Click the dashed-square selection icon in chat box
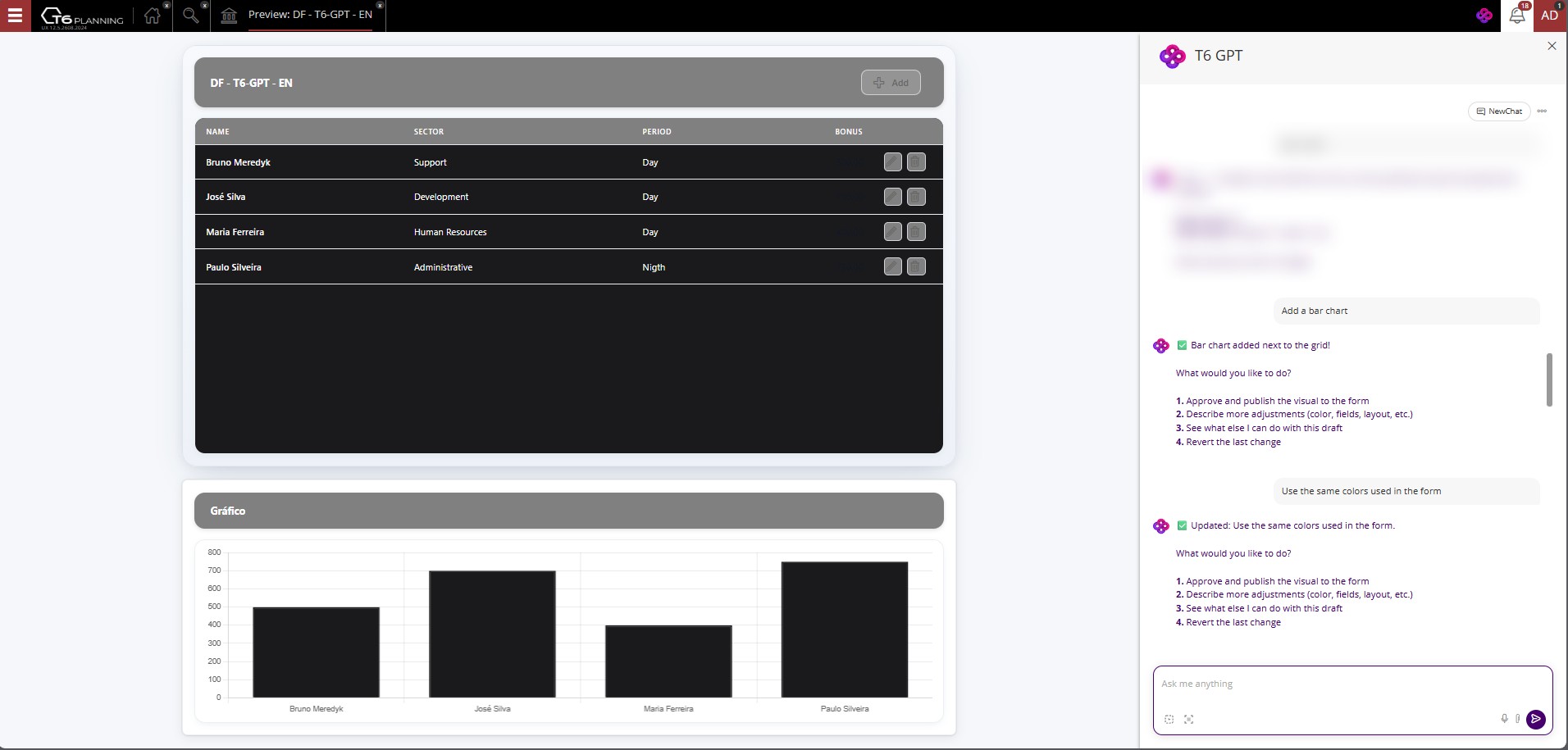Image resolution: width=1568 pixels, height=750 pixels. point(1169,719)
